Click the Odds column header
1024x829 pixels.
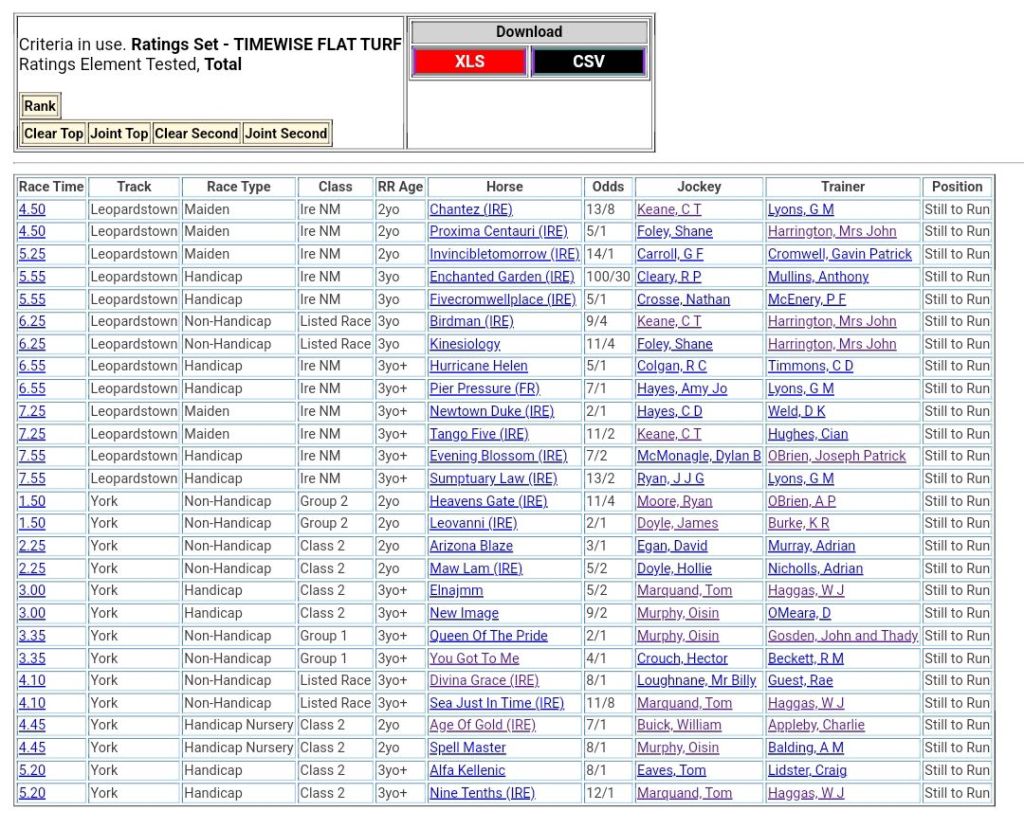[x=607, y=186]
